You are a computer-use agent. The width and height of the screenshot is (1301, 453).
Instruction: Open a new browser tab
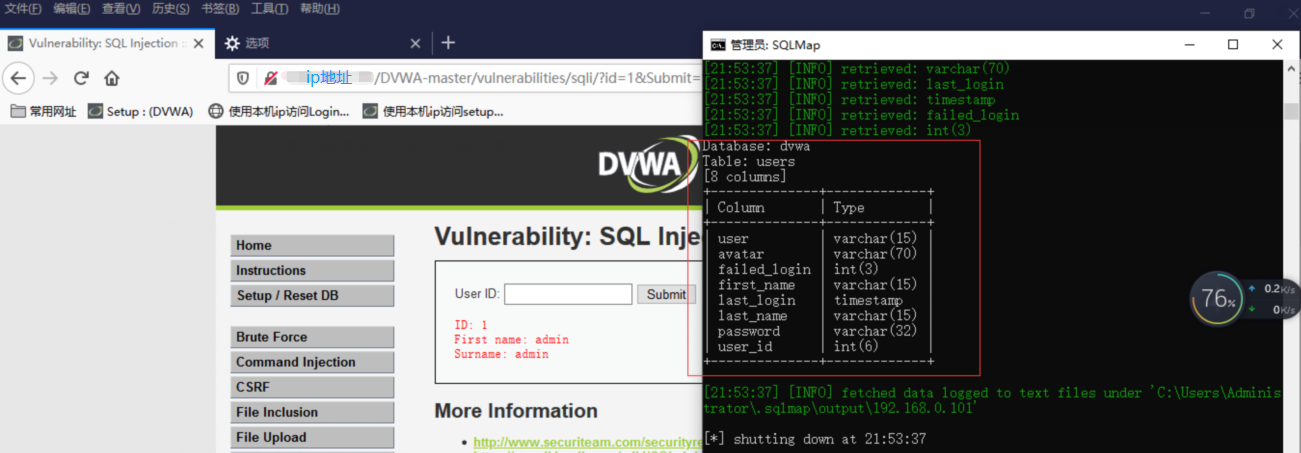click(x=448, y=42)
